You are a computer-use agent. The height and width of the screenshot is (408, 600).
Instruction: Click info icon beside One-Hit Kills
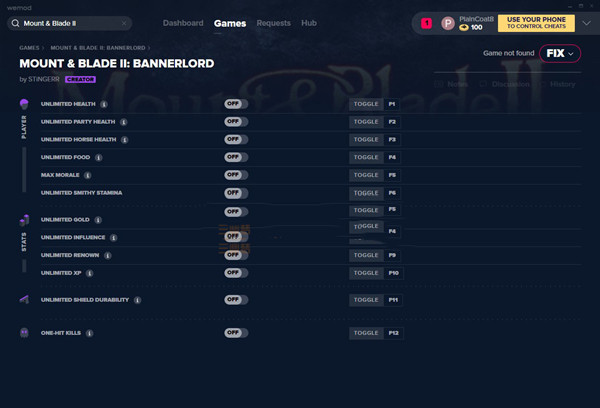(x=90, y=333)
